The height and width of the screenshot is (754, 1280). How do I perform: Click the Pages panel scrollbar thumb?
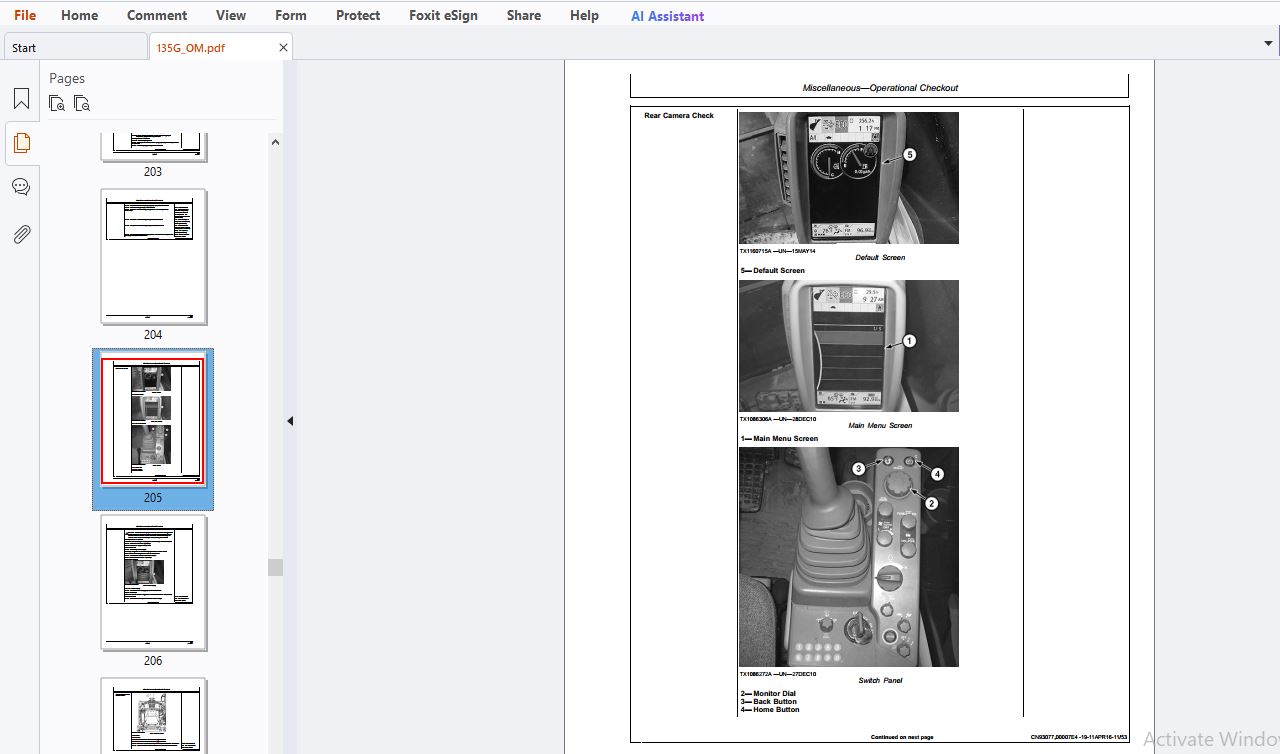pos(275,567)
